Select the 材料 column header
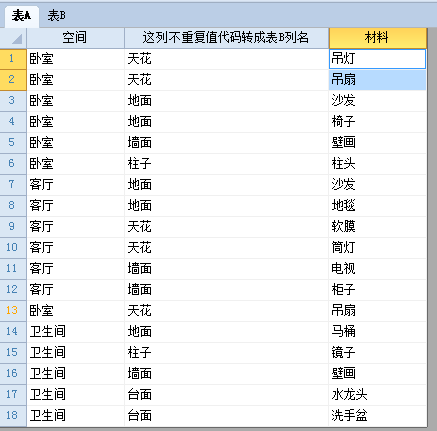437x431 pixels. (x=377, y=38)
